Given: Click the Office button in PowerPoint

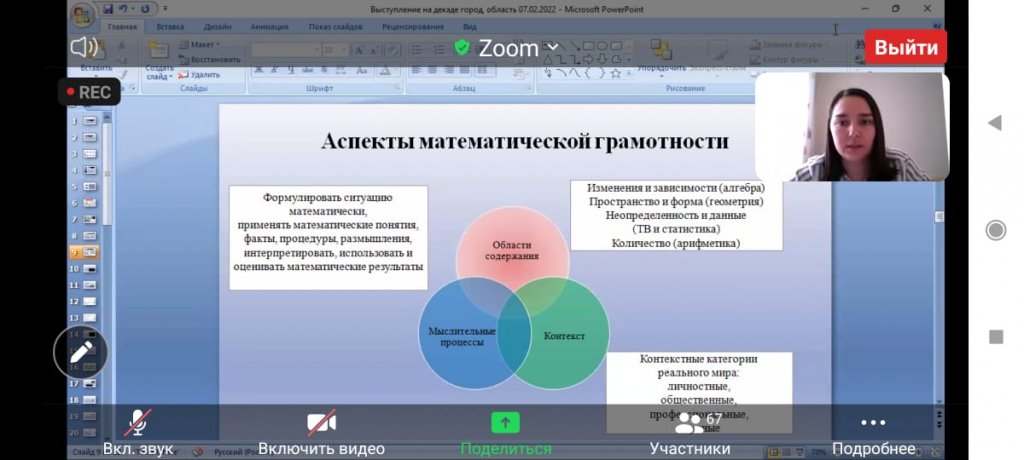Looking at the screenshot, I should [82, 14].
